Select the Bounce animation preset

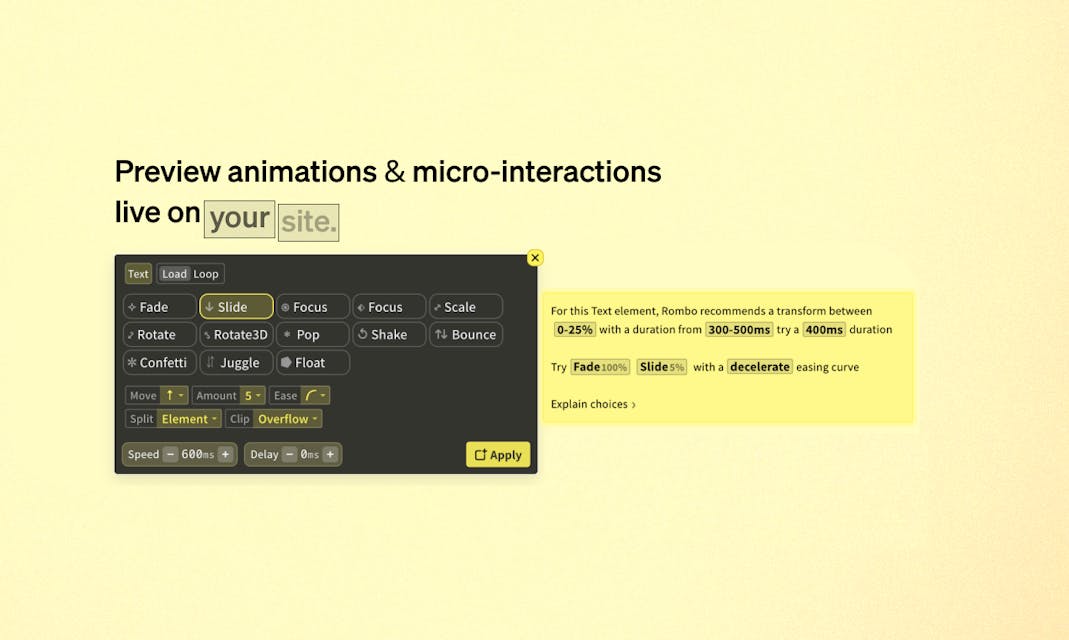466,335
